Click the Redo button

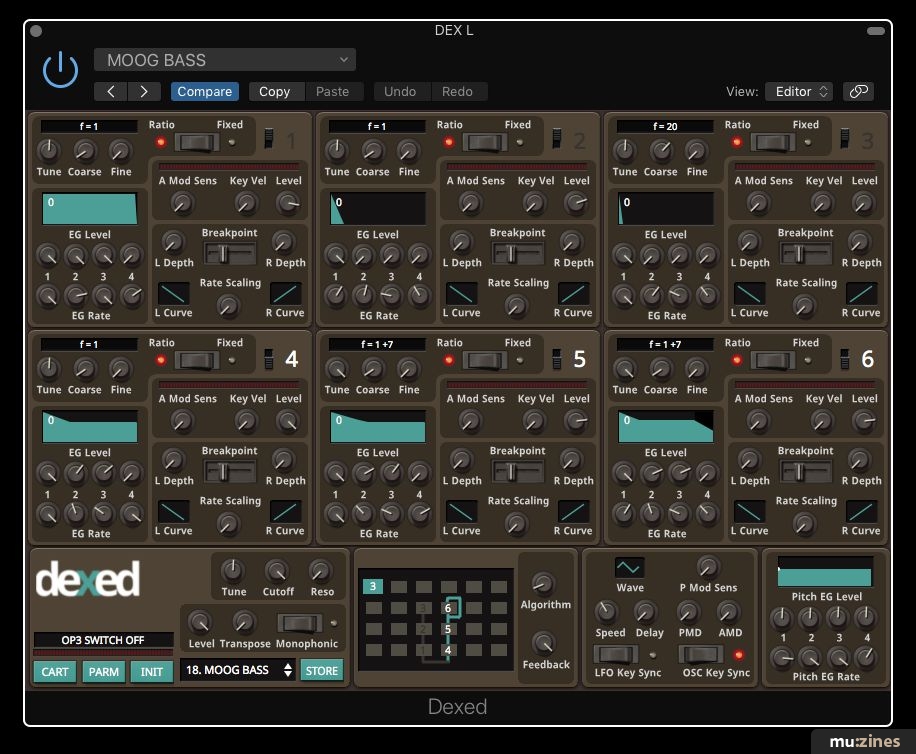[x=457, y=91]
